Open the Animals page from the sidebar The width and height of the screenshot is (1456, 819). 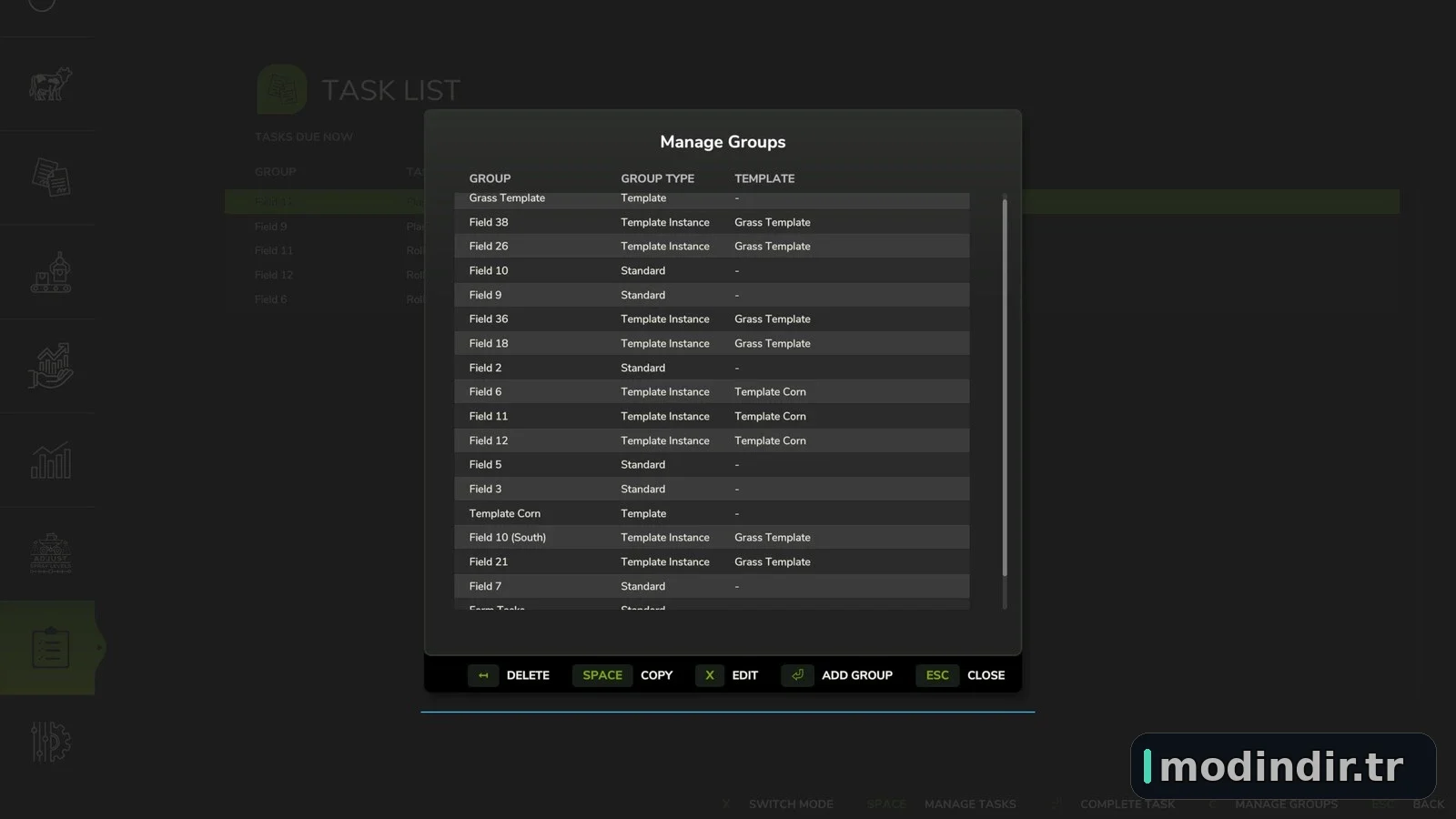[x=50, y=84]
